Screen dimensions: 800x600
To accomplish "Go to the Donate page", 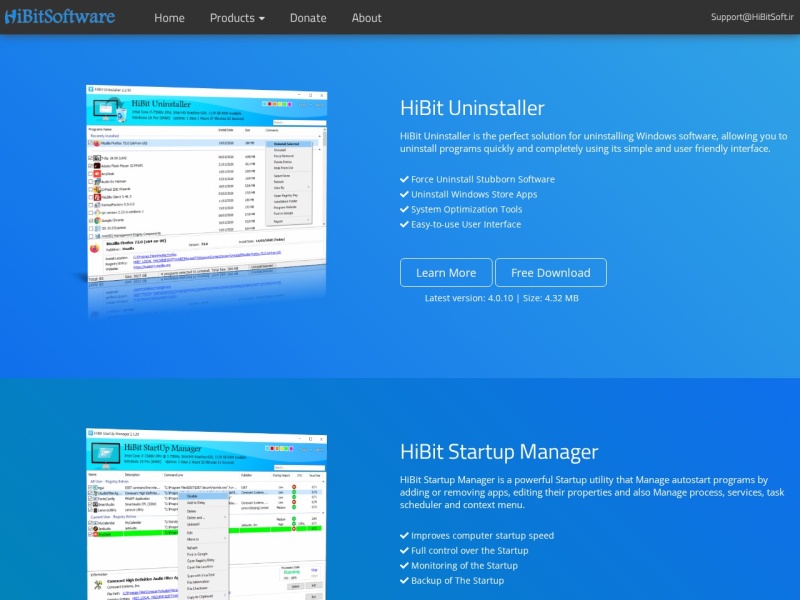I will [x=308, y=18].
